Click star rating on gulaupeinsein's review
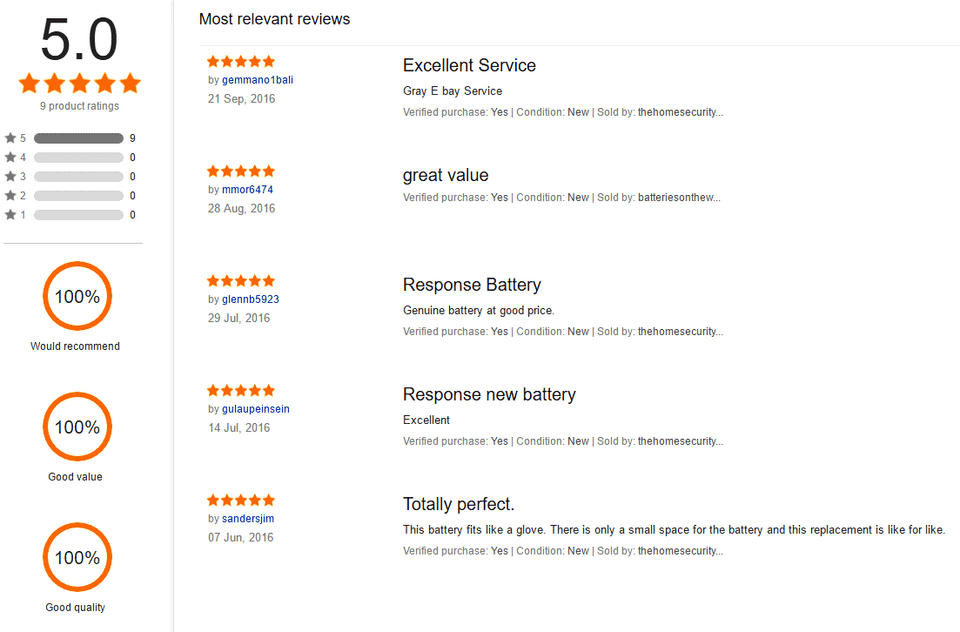Image resolution: width=960 pixels, height=632 pixels. (240, 391)
